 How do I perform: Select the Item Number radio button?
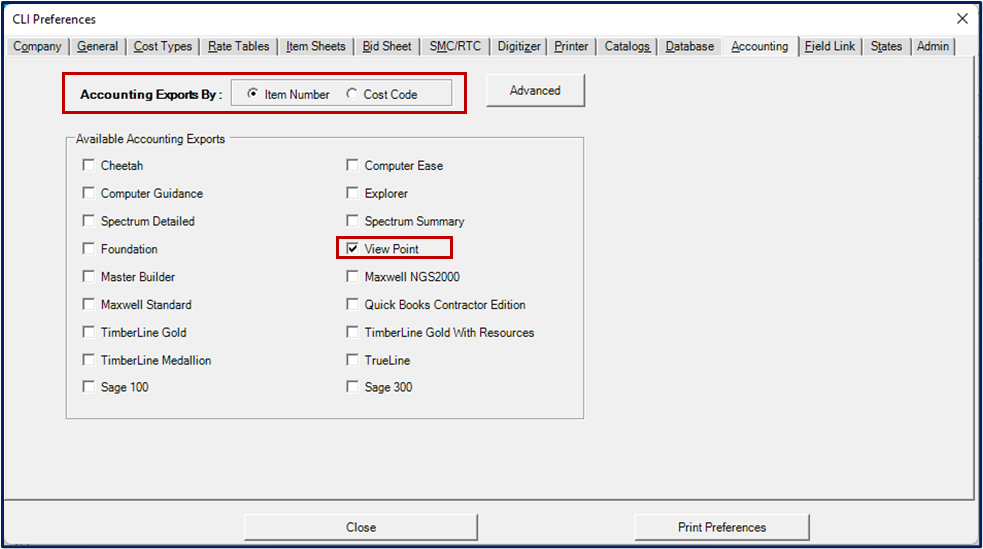click(253, 94)
